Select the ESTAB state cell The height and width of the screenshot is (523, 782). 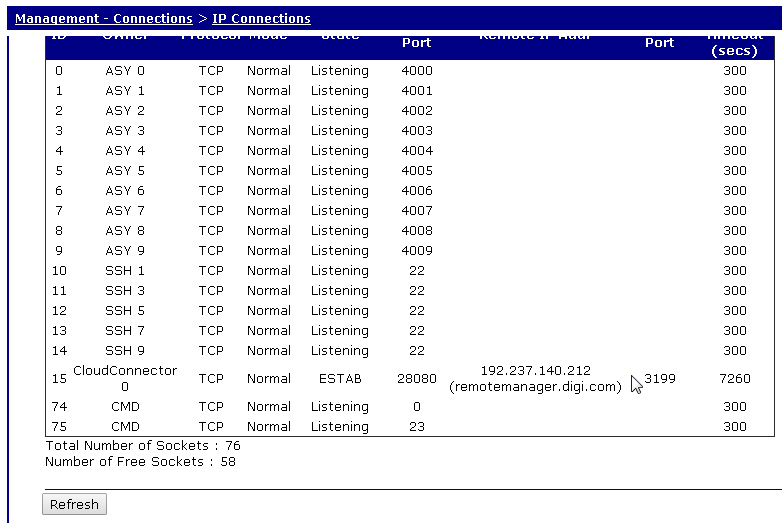coord(339,379)
